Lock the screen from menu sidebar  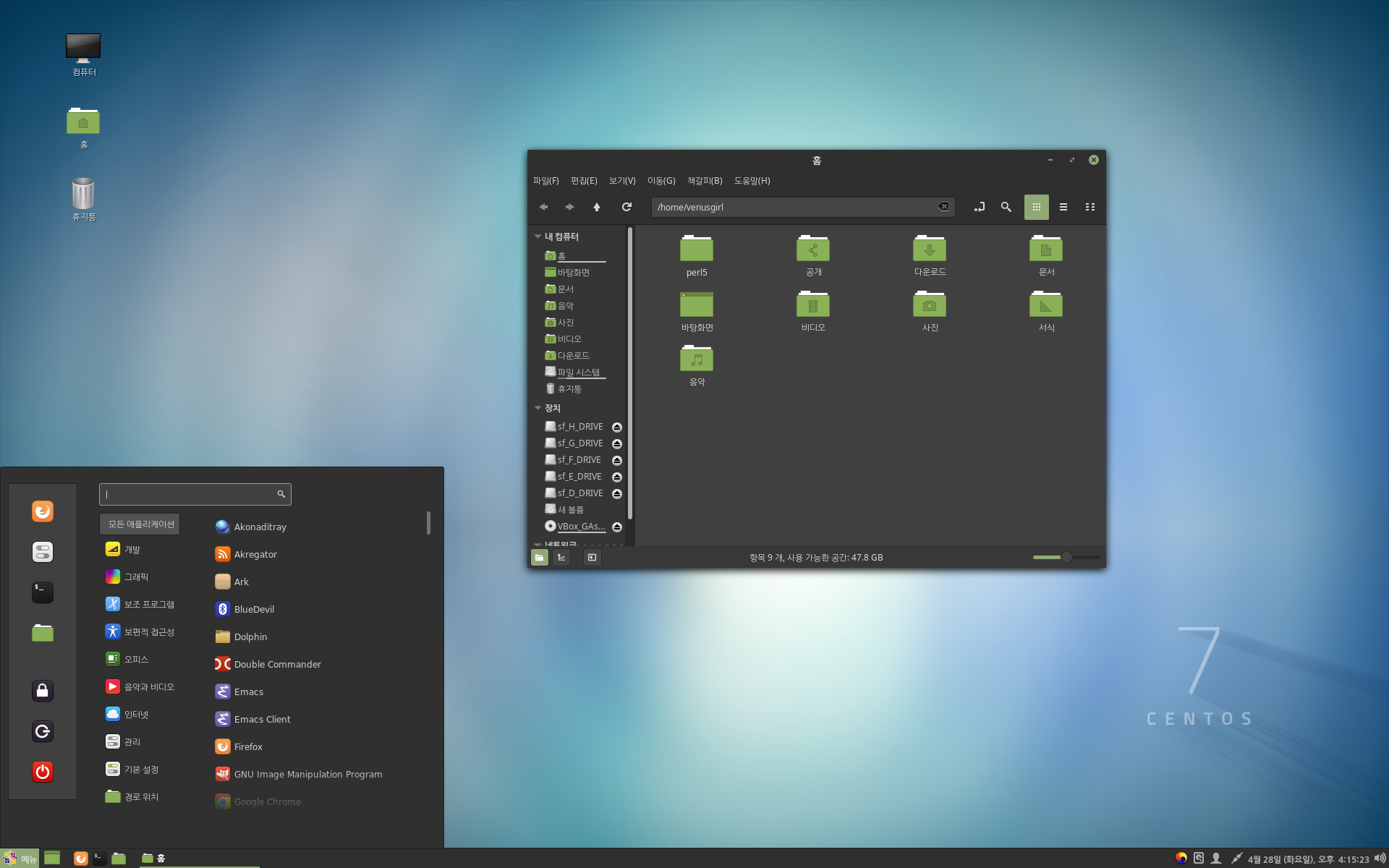point(43,691)
